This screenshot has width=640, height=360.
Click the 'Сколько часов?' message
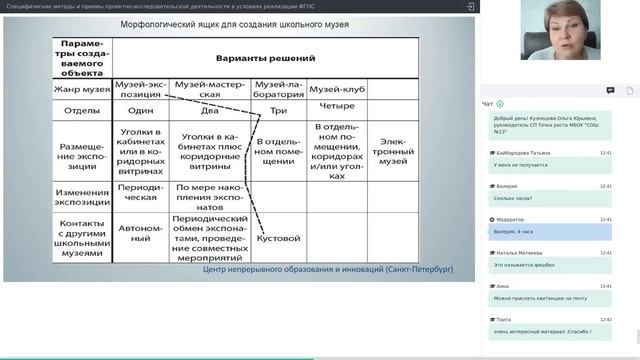[550, 199]
